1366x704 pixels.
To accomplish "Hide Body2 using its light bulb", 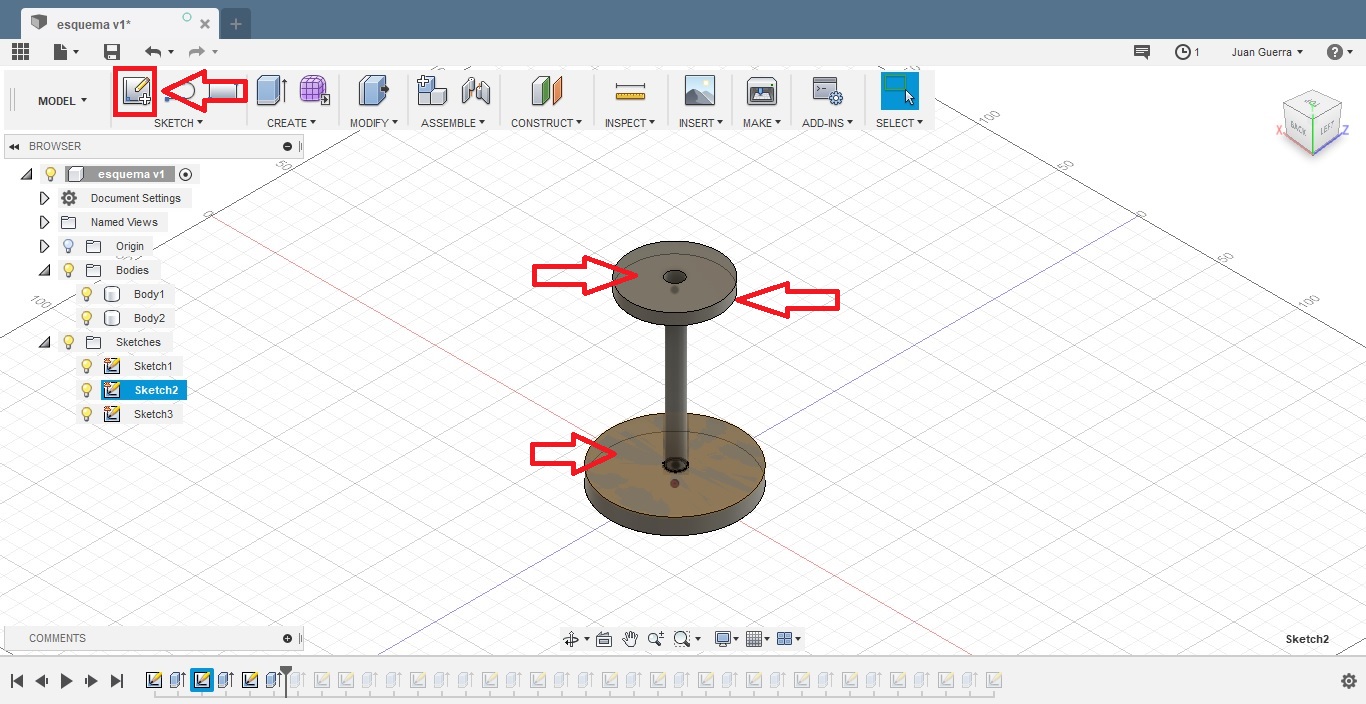I will pos(87,318).
